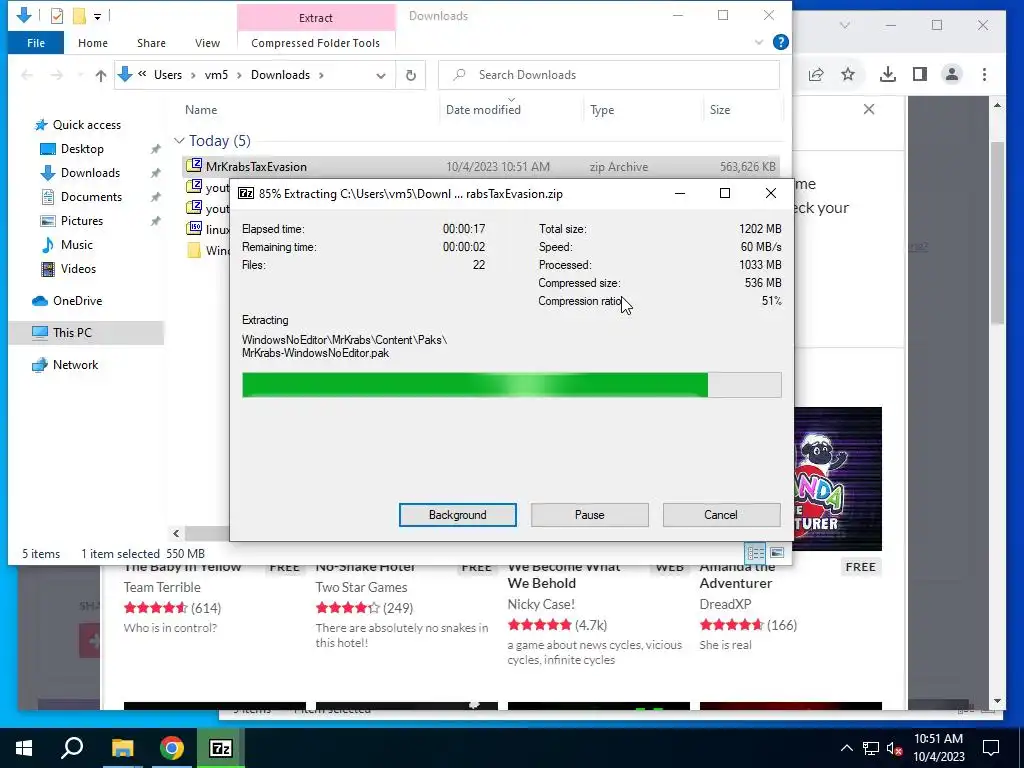Viewport: 1024px width, 768px height.
Task: Select Compressed Folder Tools tab
Action: tap(315, 43)
